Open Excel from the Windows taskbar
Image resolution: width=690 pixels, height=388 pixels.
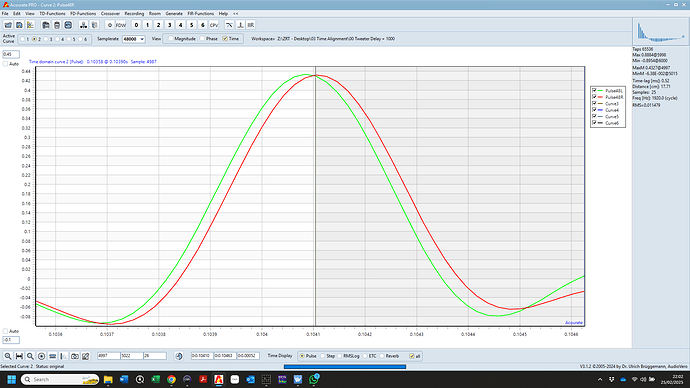coord(155,379)
